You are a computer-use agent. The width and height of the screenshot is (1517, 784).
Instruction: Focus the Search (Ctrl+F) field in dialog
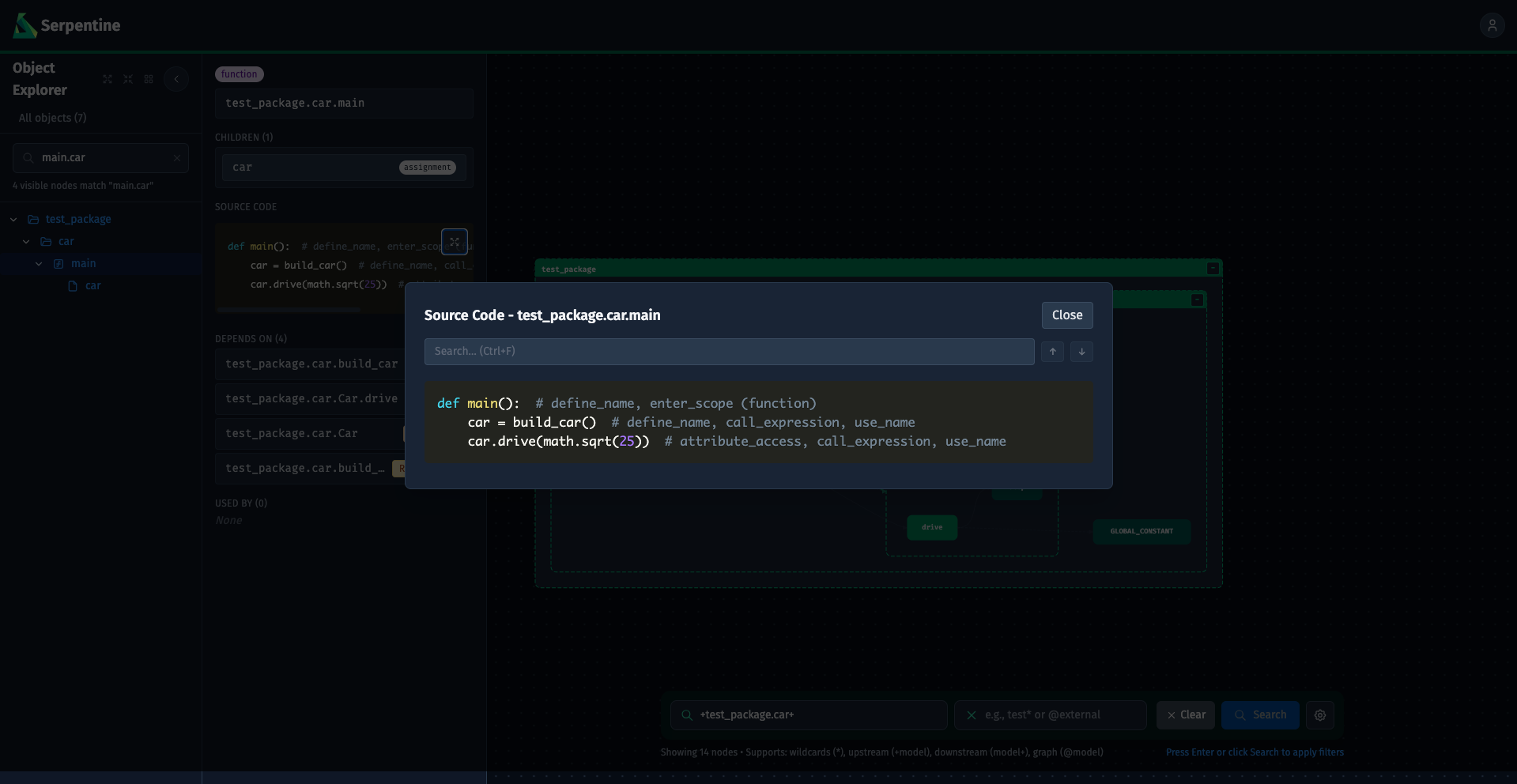(x=729, y=351)
